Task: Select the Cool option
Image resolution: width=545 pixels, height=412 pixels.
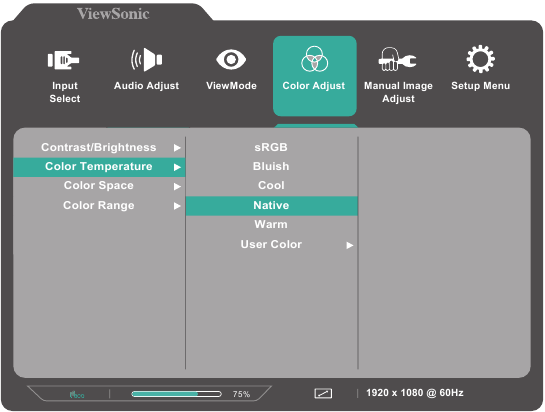Action: 271,186
